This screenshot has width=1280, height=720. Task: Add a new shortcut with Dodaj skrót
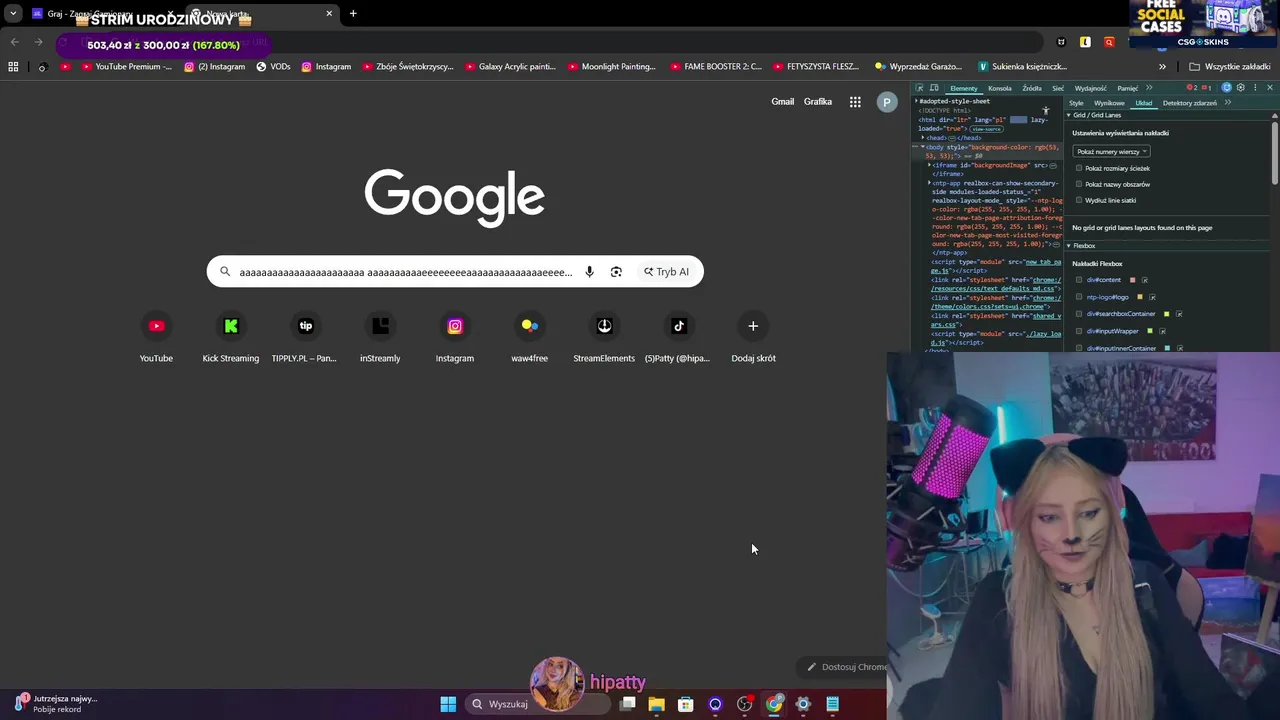(x=753, y=338)
